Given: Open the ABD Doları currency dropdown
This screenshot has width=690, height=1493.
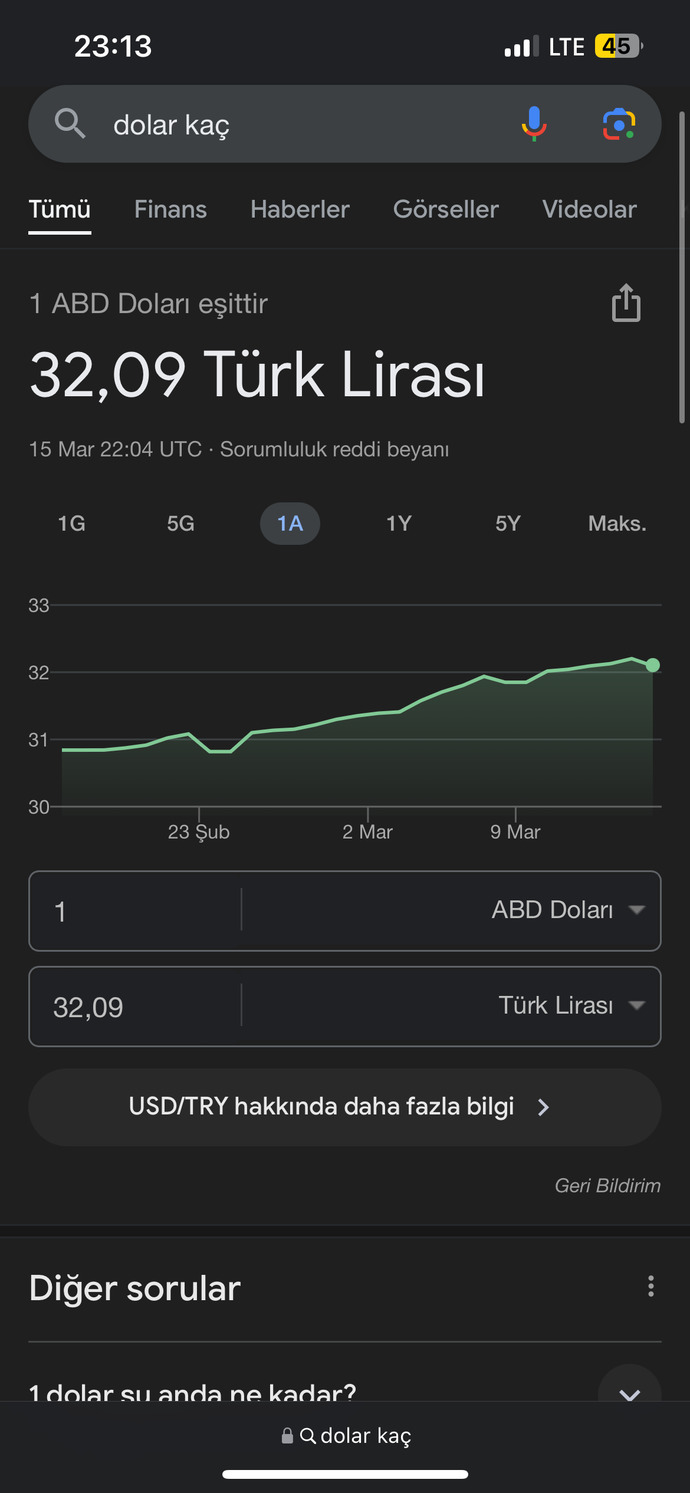Looking at the screenshot, I should [x=567, y=910].
